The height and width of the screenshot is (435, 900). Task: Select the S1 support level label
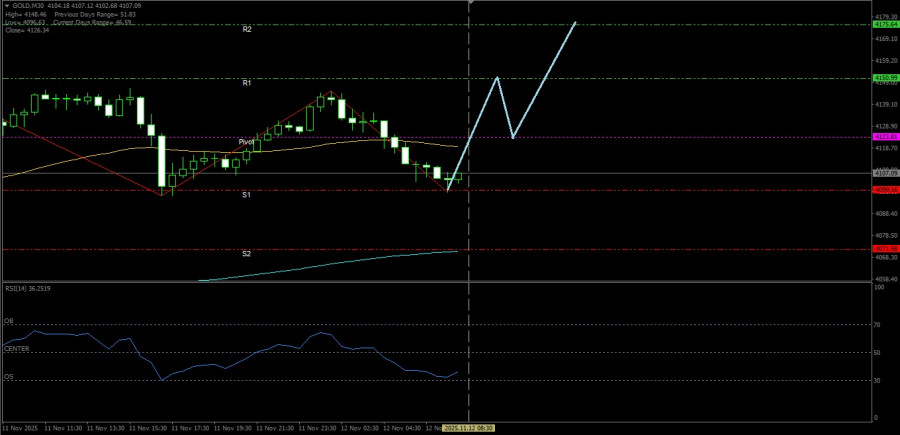point(246,195)
